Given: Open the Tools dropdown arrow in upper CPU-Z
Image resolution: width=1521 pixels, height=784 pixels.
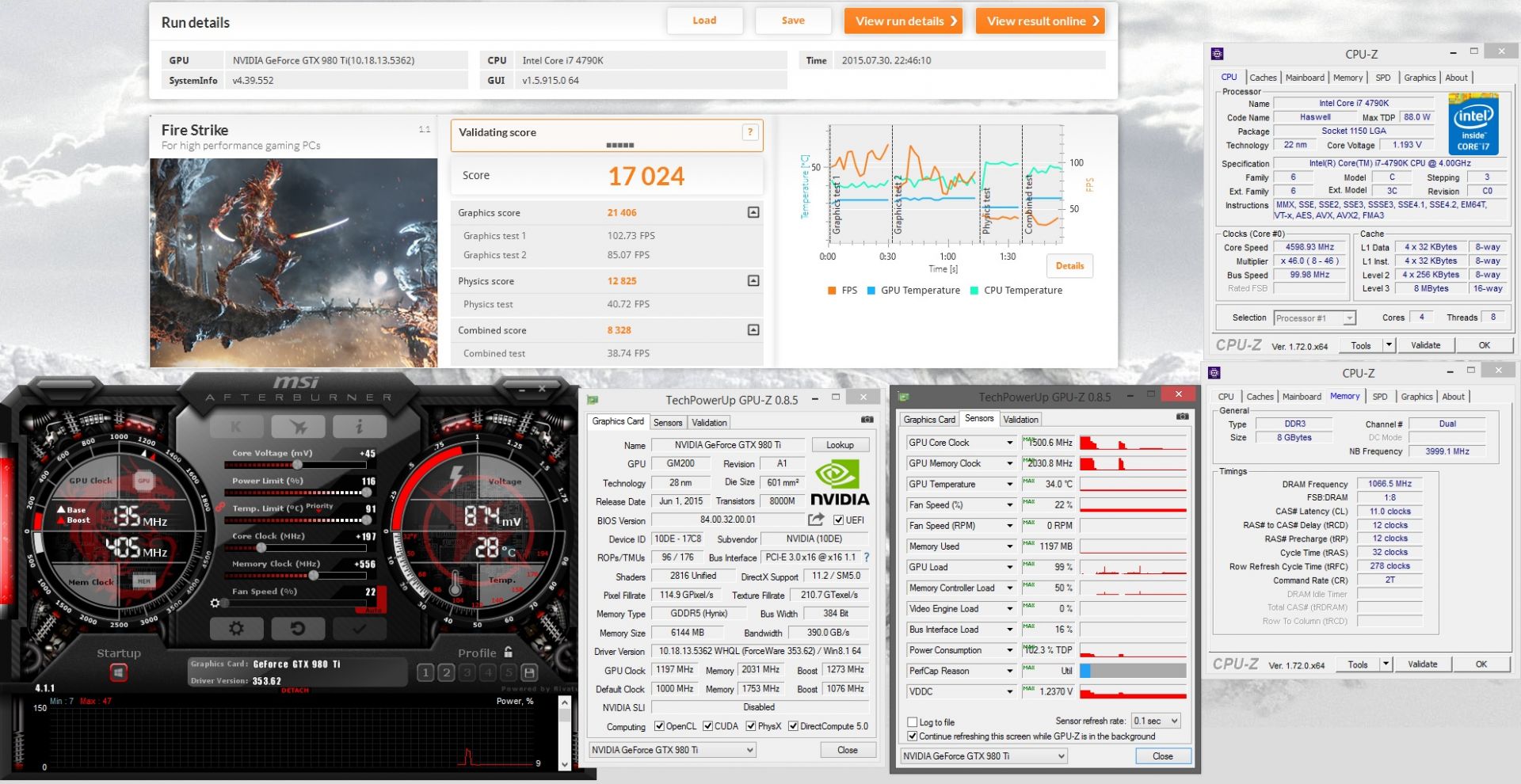Looking at the screenshot, I should tap(1388, 344).
